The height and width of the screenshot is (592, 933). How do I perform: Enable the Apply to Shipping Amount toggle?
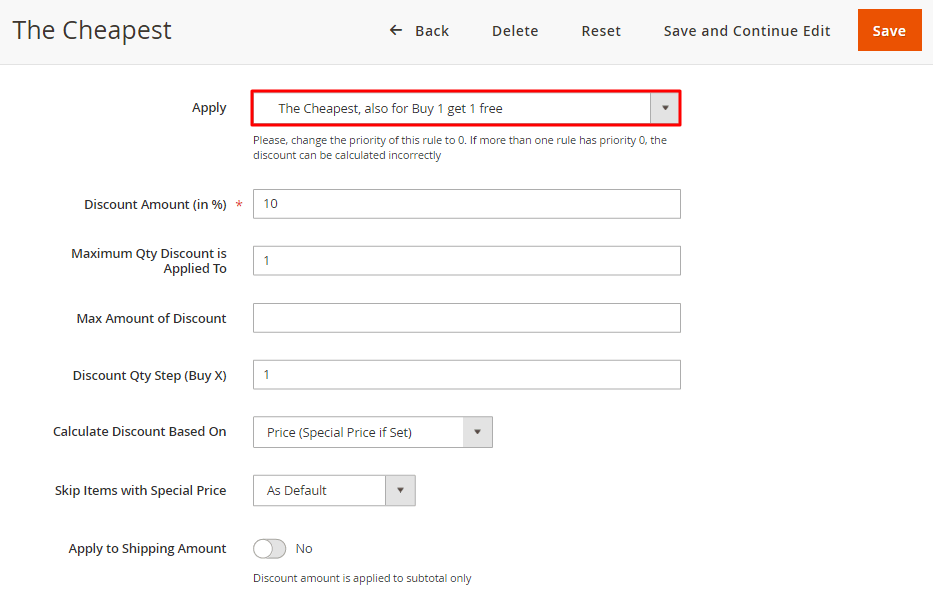pyautogui.click(x=269, y=549)
